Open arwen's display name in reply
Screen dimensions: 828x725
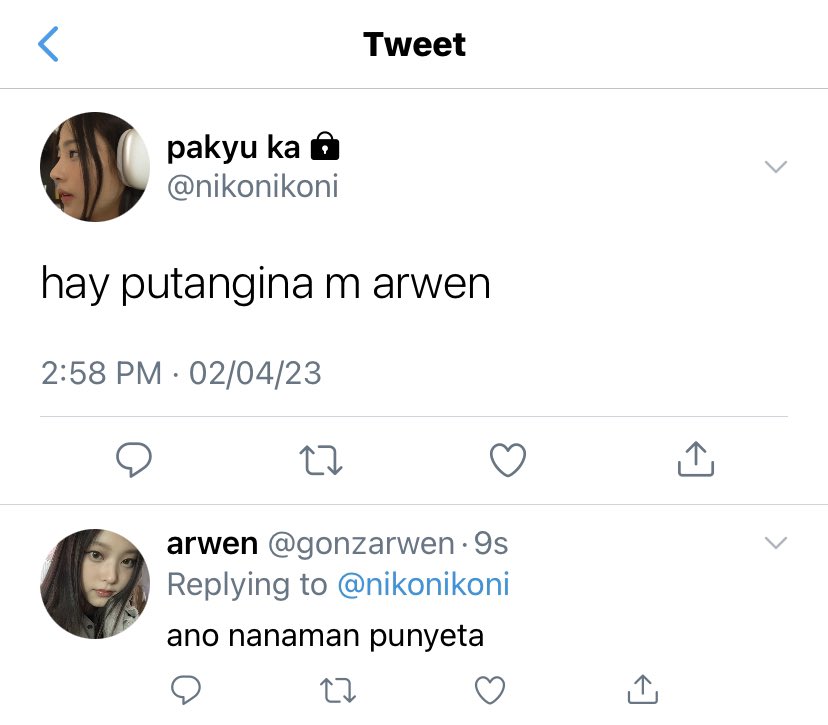click(212, 544)
